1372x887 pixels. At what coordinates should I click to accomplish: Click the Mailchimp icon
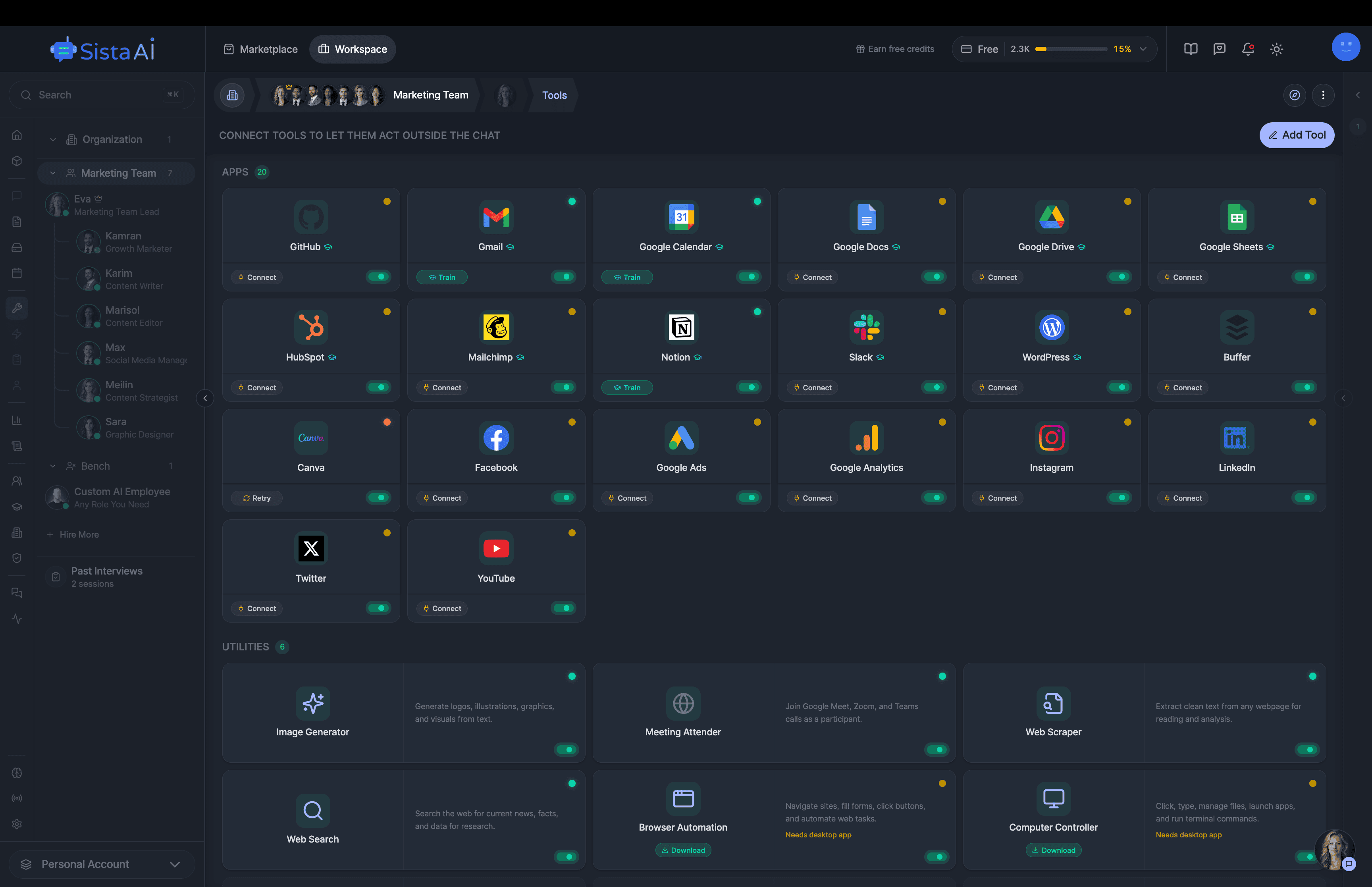496,328
